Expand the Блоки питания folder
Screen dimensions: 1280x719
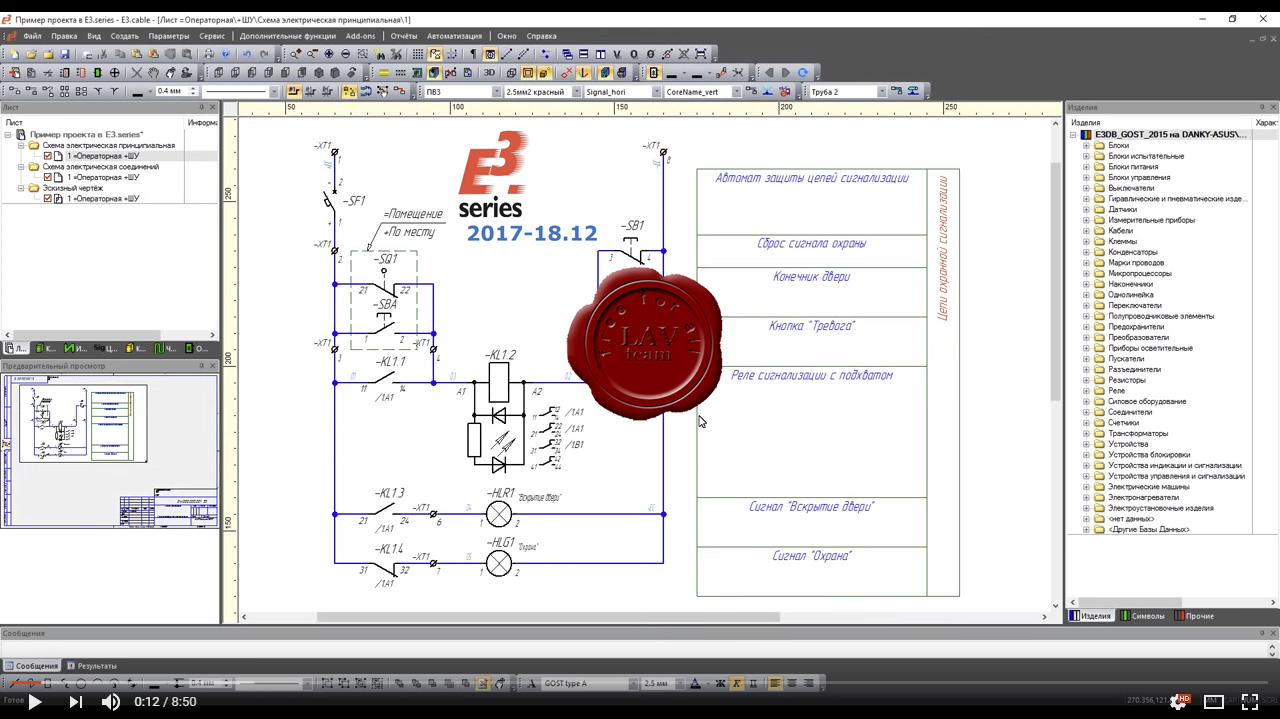click(x=1086, y=166)
